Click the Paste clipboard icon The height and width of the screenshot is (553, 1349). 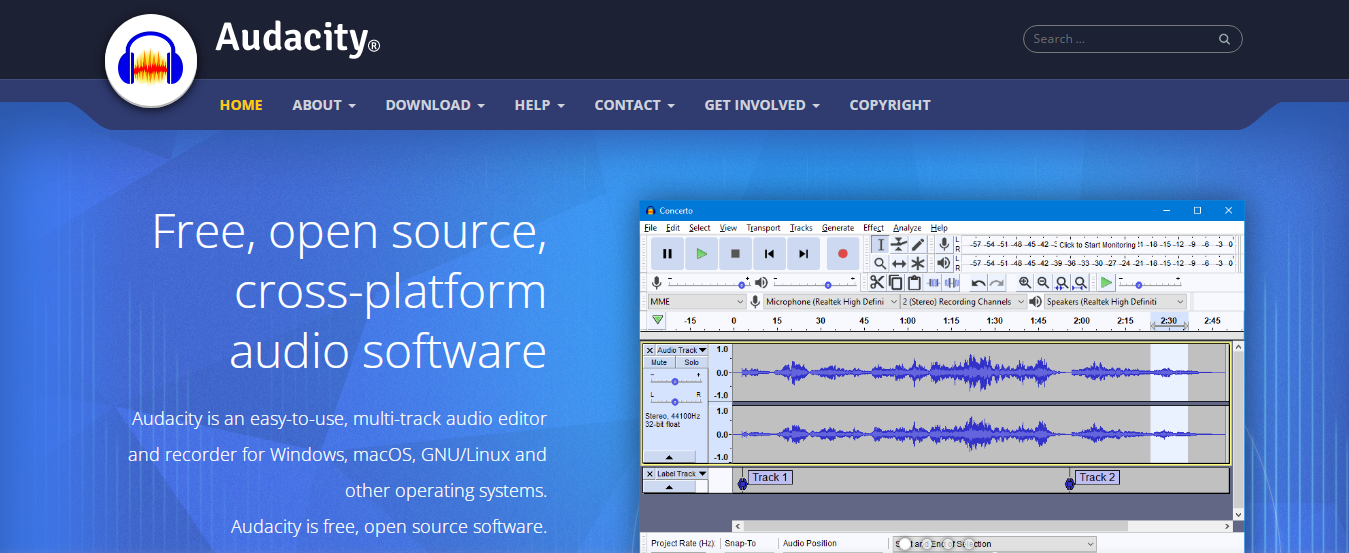pyautogui.click(x=914, y=283)
